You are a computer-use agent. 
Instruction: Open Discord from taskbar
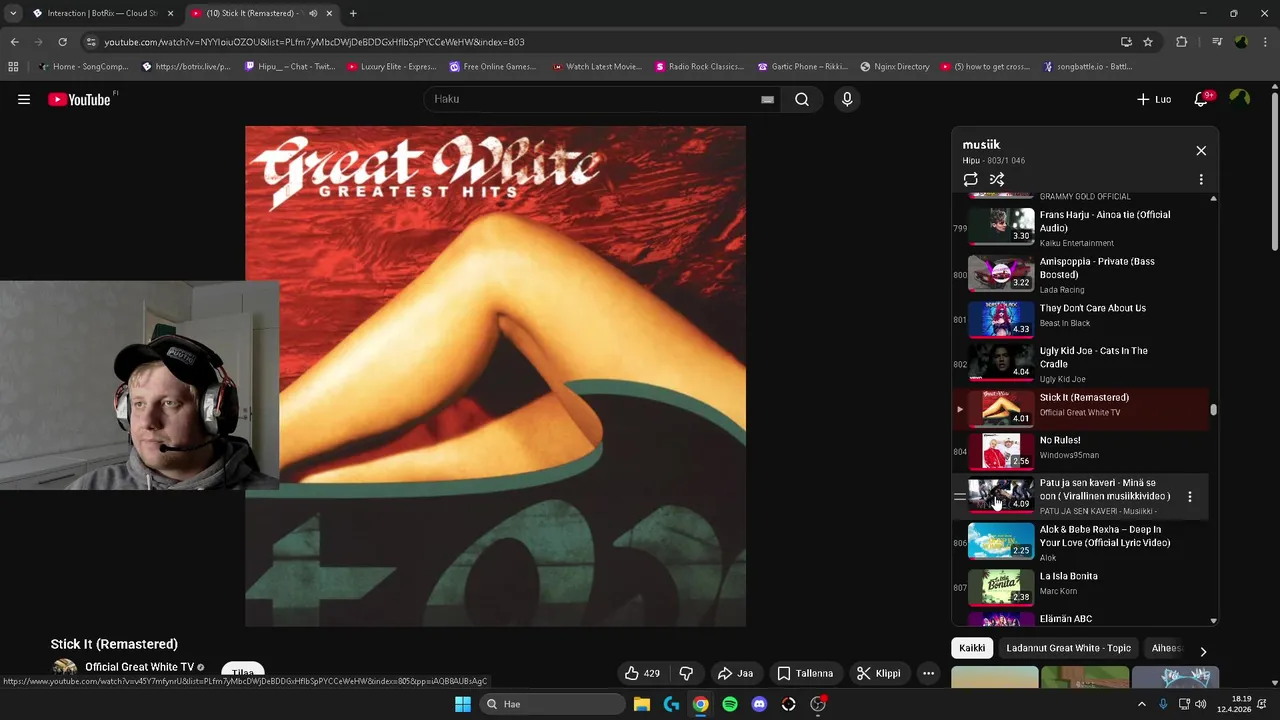(x=759, y=704)
